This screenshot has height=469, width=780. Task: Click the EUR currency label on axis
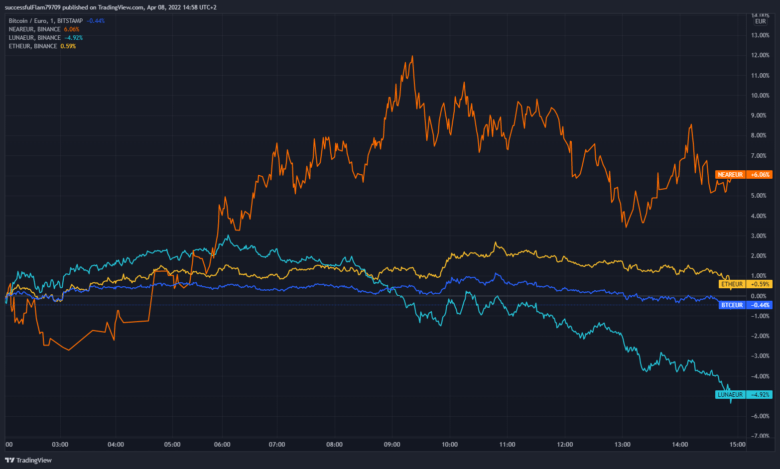tap(760, 21)
